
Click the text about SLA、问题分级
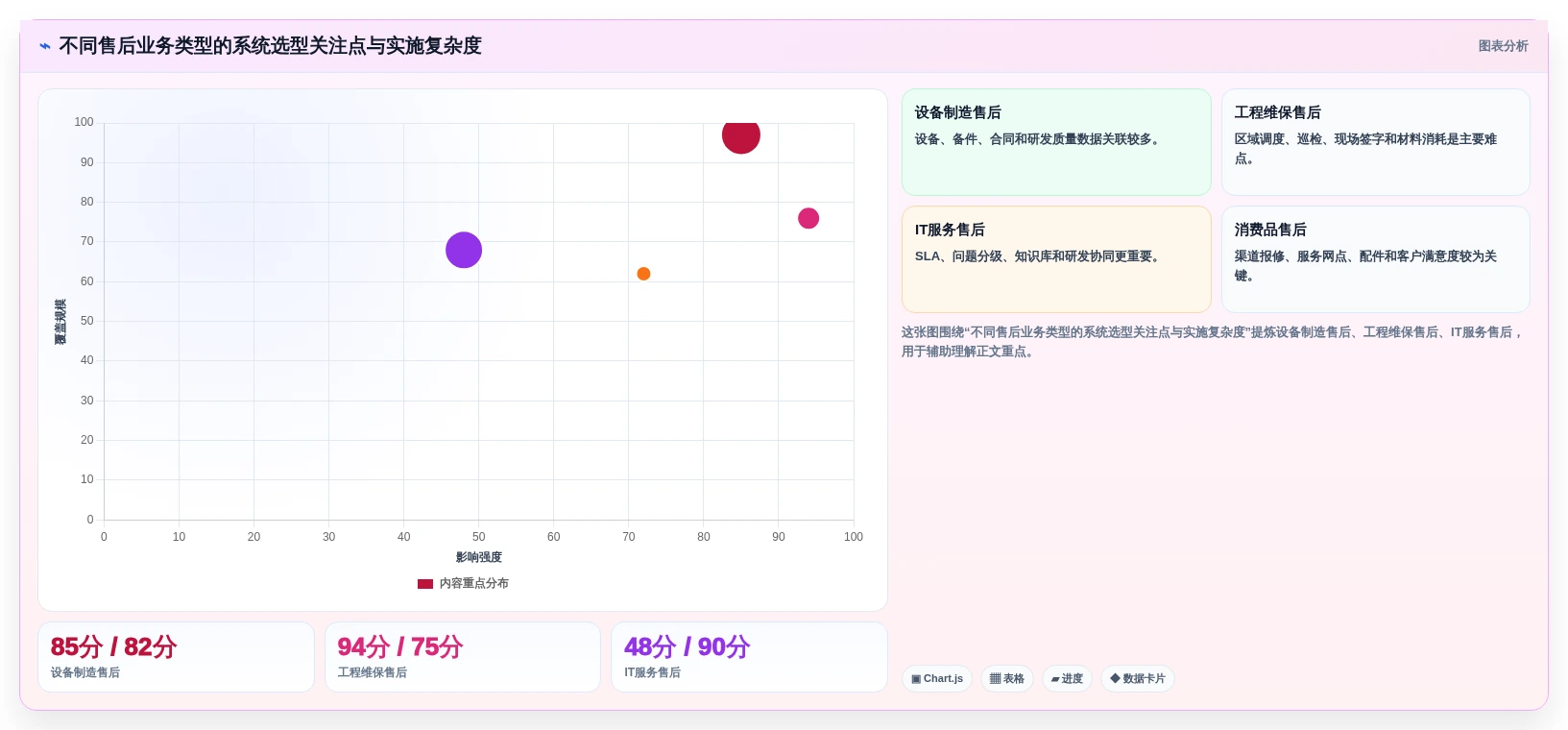click(1040, 256)
